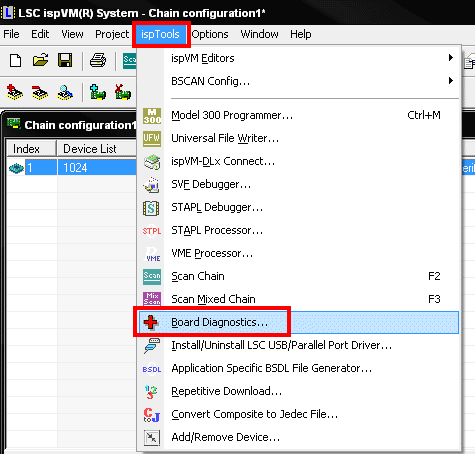Image resolution: width=475 pixels, height=454 pixels.
Task: Click the red cross Board Diagnostics icon
Action: [151, 322]
